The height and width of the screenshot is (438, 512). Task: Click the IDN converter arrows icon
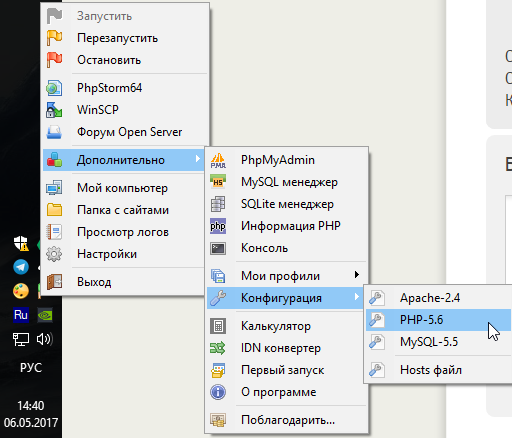tap(218, 348)
